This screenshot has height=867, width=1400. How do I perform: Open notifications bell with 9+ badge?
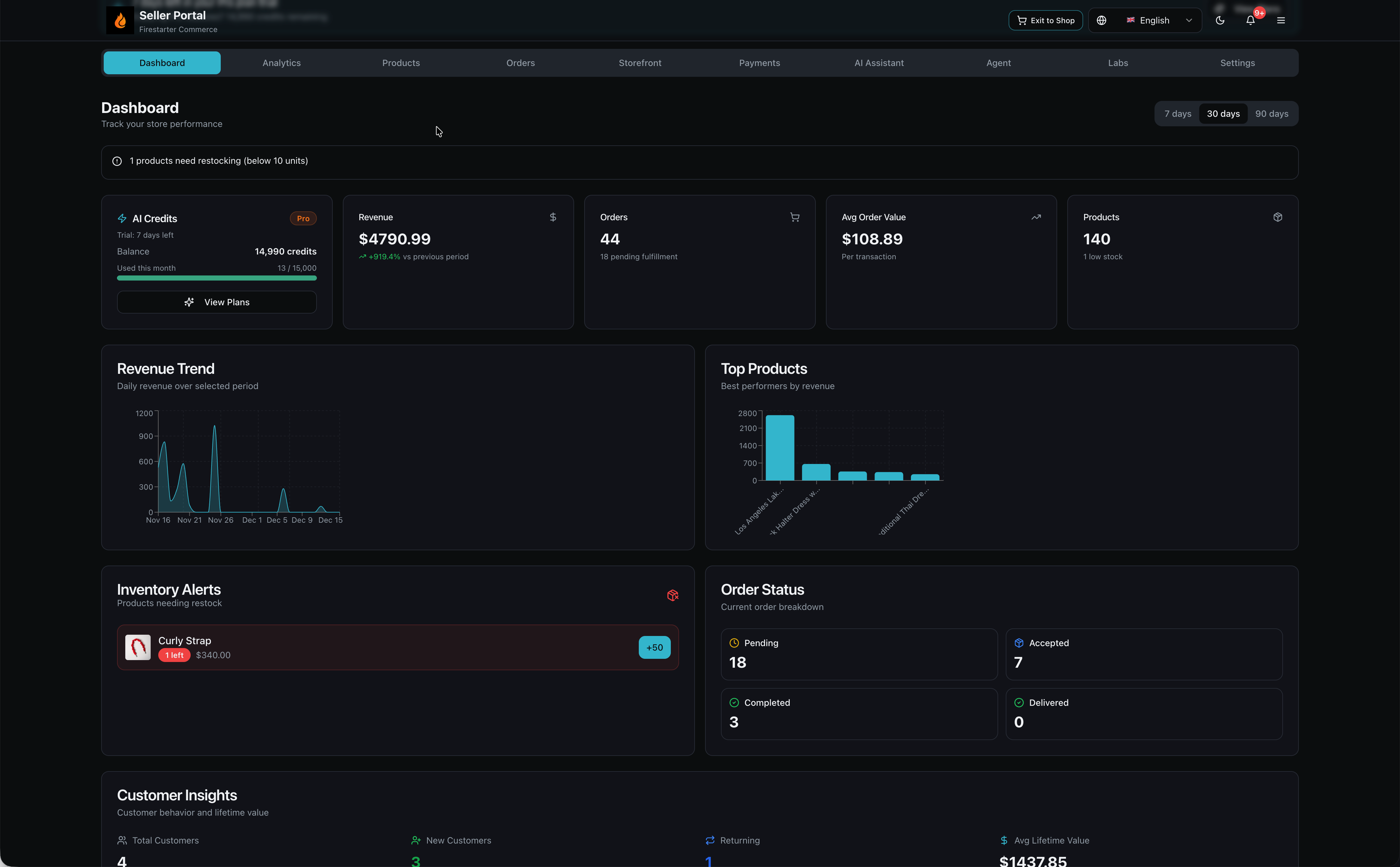click(1250, 21)
